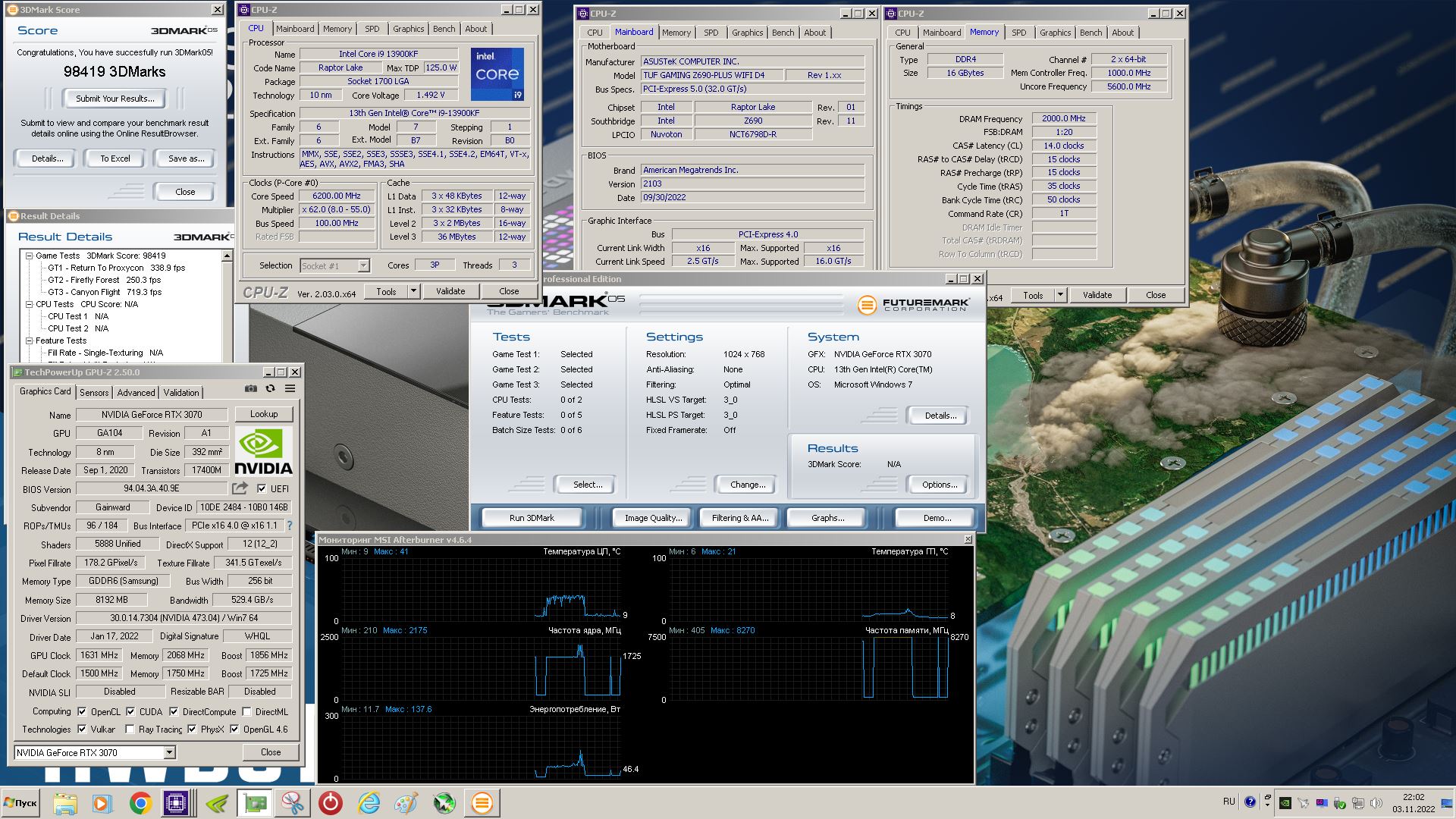Open the Socket #1 selection dropdown
This screenshot has height=819, width=1456.
click(x=363, y=265)
